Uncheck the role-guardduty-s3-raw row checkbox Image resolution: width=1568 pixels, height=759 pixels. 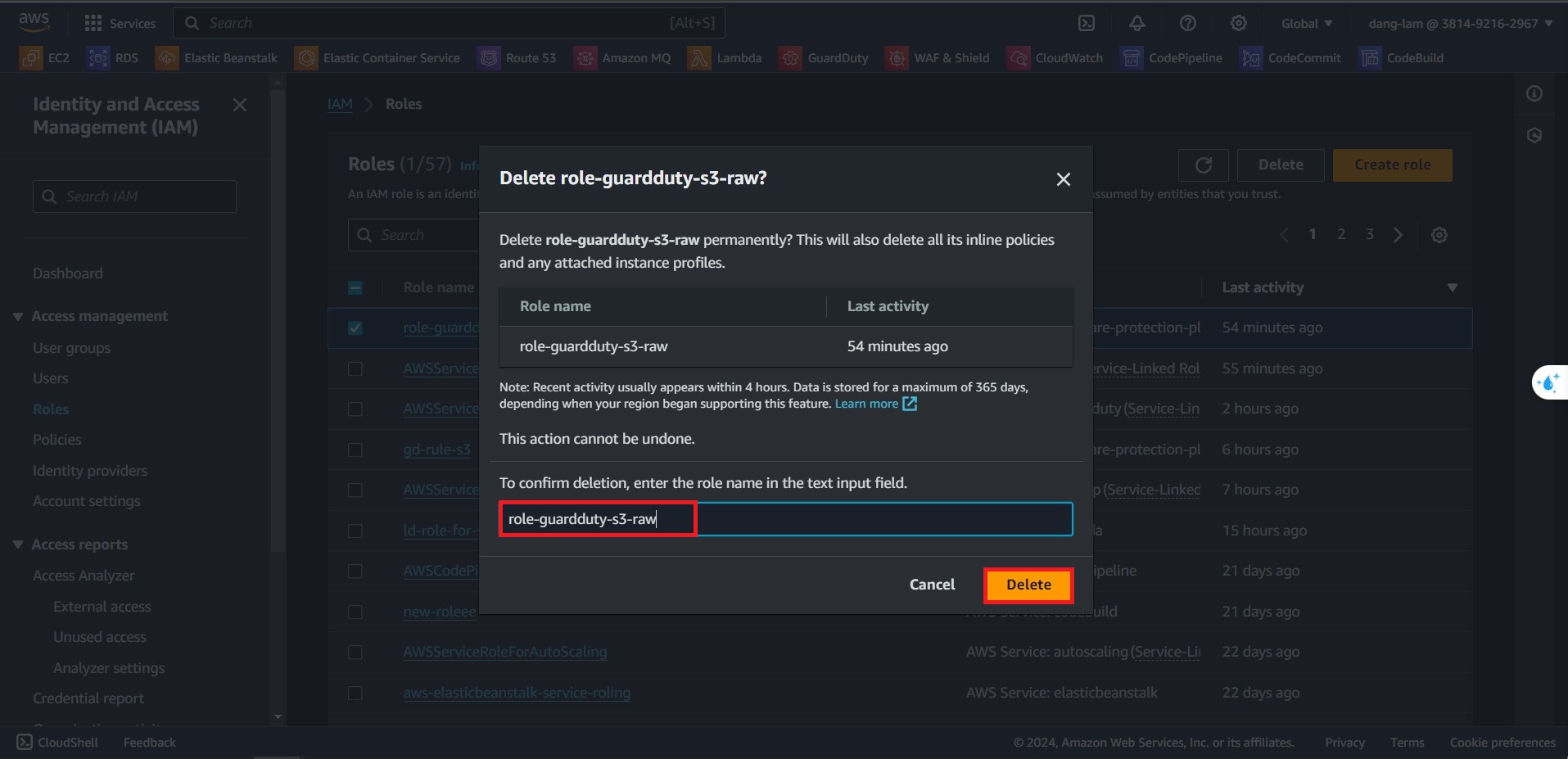(355, 328)
